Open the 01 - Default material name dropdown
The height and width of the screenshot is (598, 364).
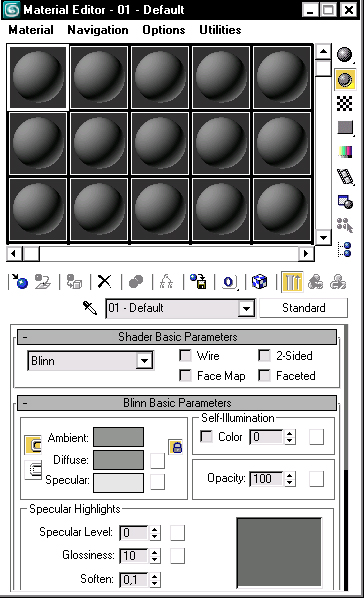click(246, 308)
